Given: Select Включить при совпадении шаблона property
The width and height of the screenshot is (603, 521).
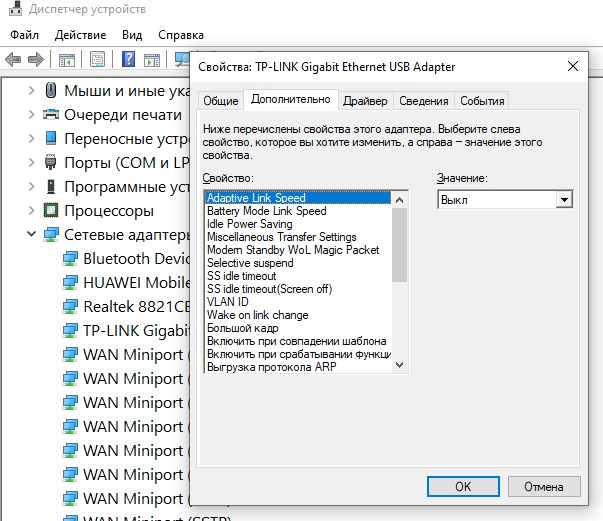Looking at the screenshot, I should click(298, 341).
